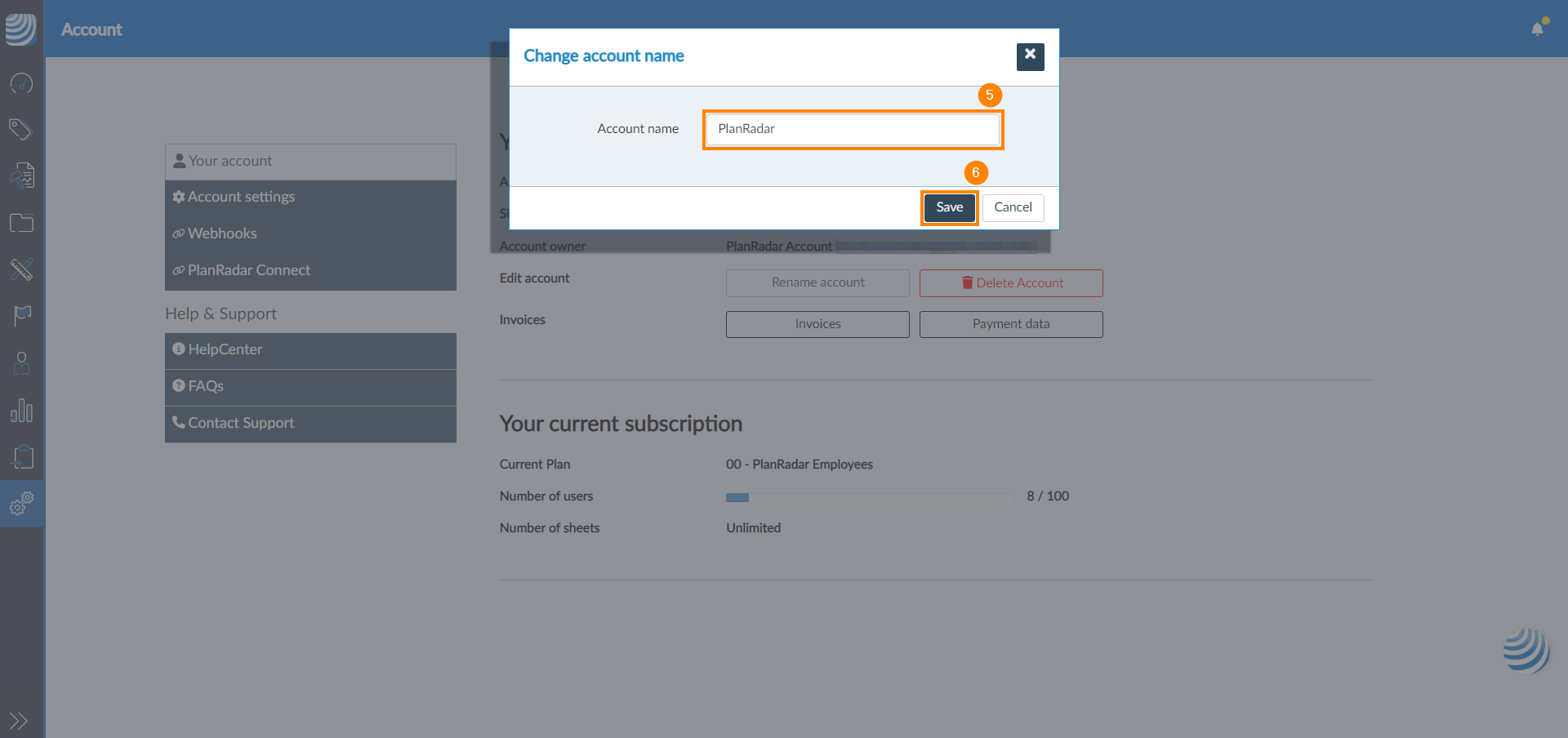Open the HelpCenter link
Screen dimensions: 1568x738
click(225, 349)
